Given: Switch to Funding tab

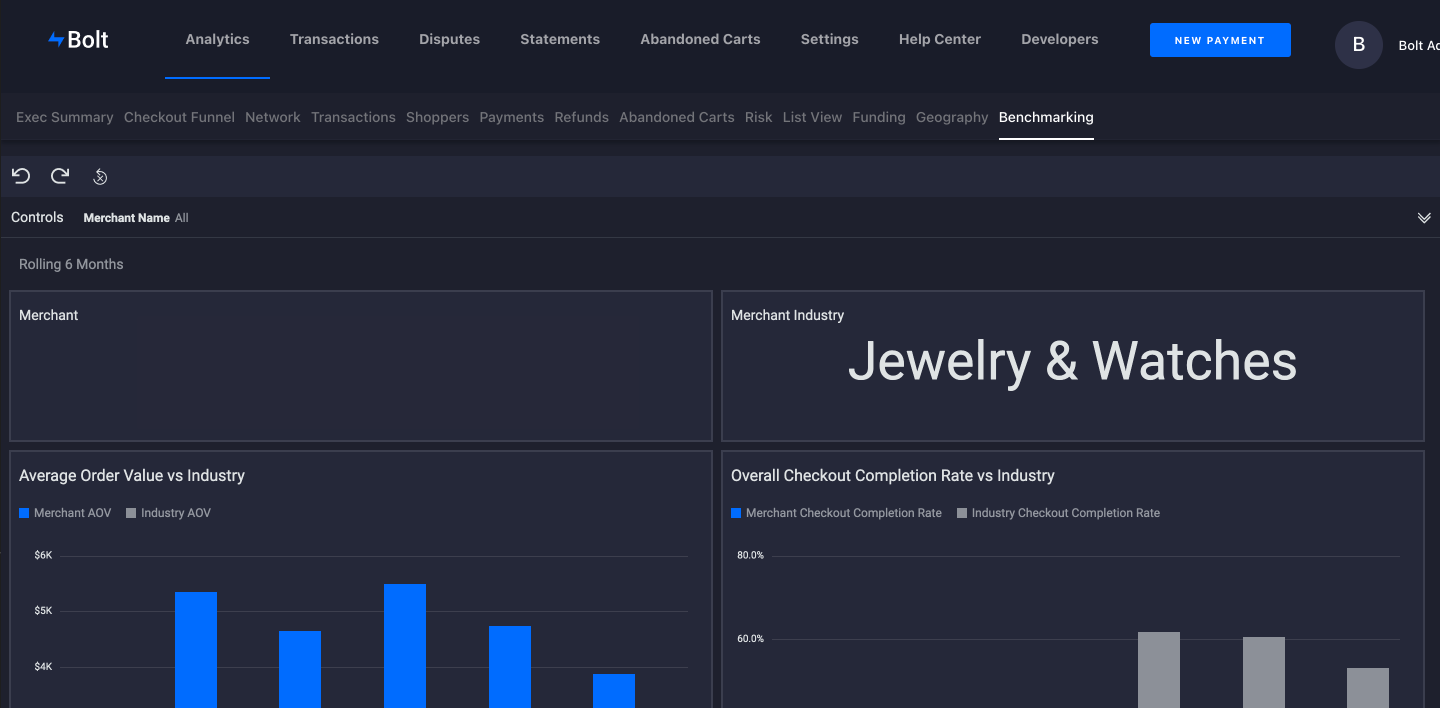Looking at the screenshot, I should (879, 117).
